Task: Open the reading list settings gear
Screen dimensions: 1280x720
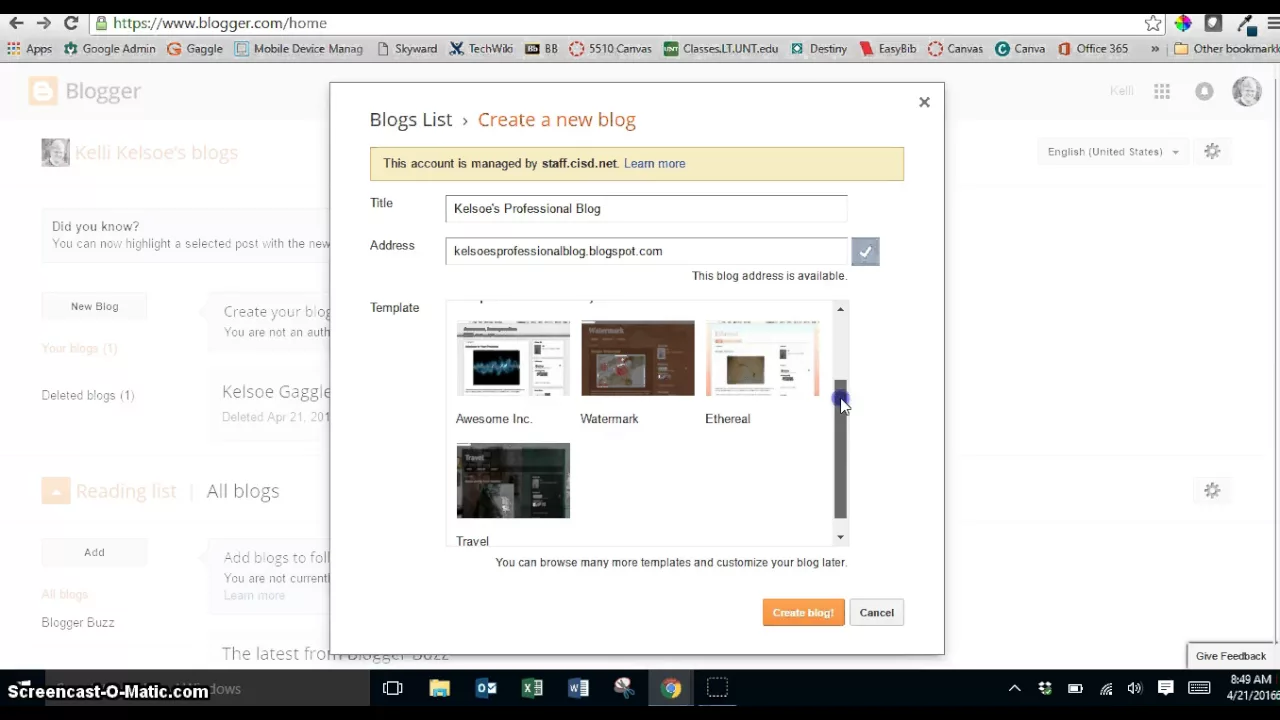Action: [x=1212, y=490]
